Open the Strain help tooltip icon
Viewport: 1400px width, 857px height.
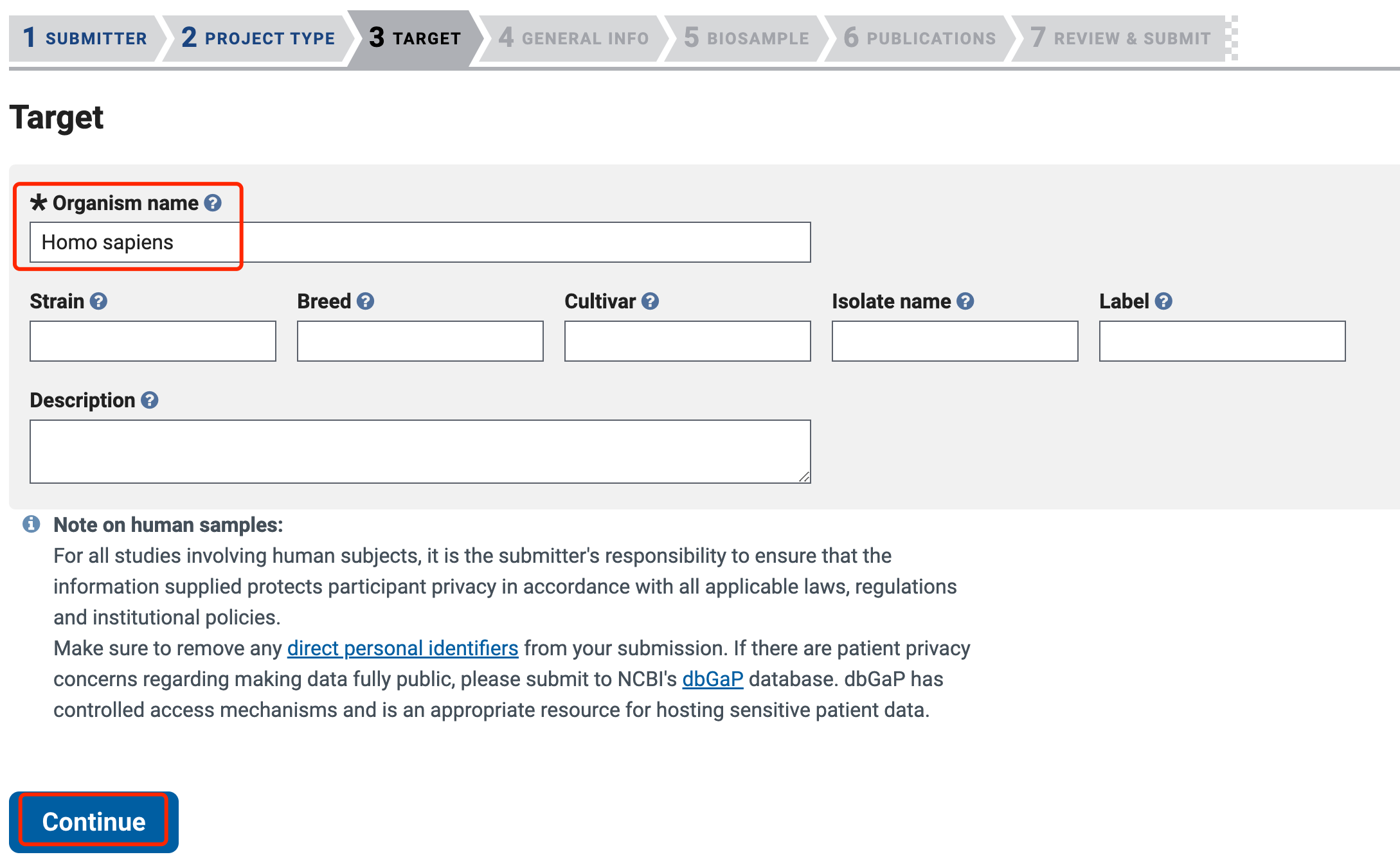point(98,301)
